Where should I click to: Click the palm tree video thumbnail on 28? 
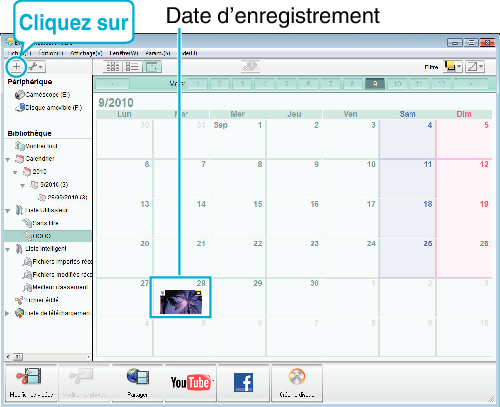(x=181, y=302)
